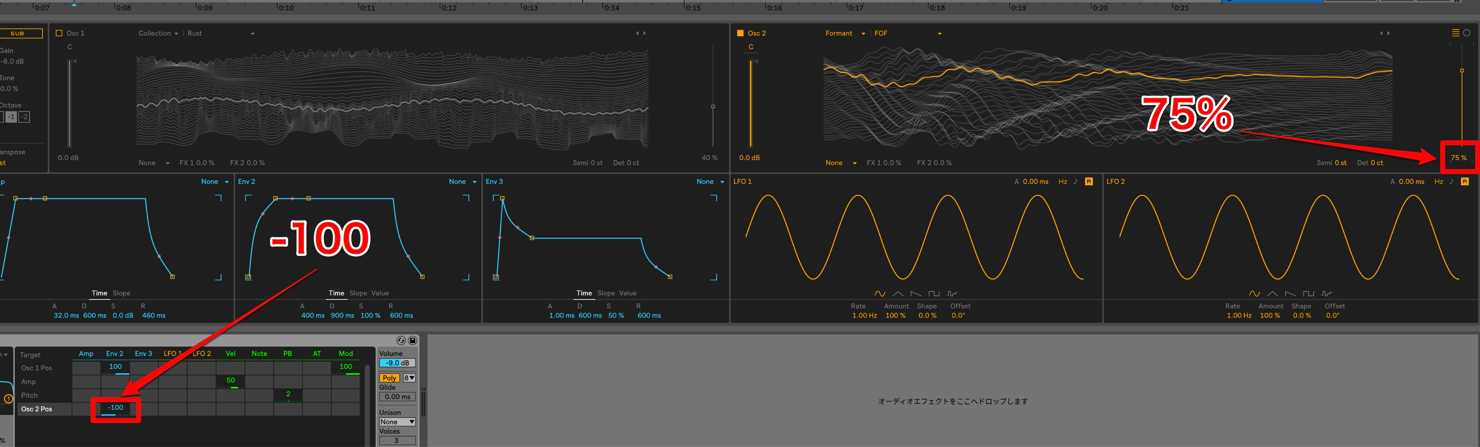Disable the Osc 2 oscillator toggle

pyautogui.click(x=740, y=33)
